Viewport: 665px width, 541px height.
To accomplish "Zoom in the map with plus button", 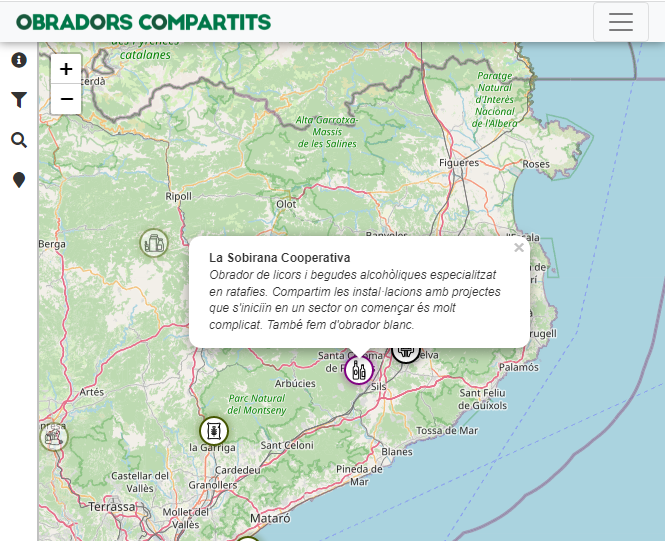I will 66,69.
